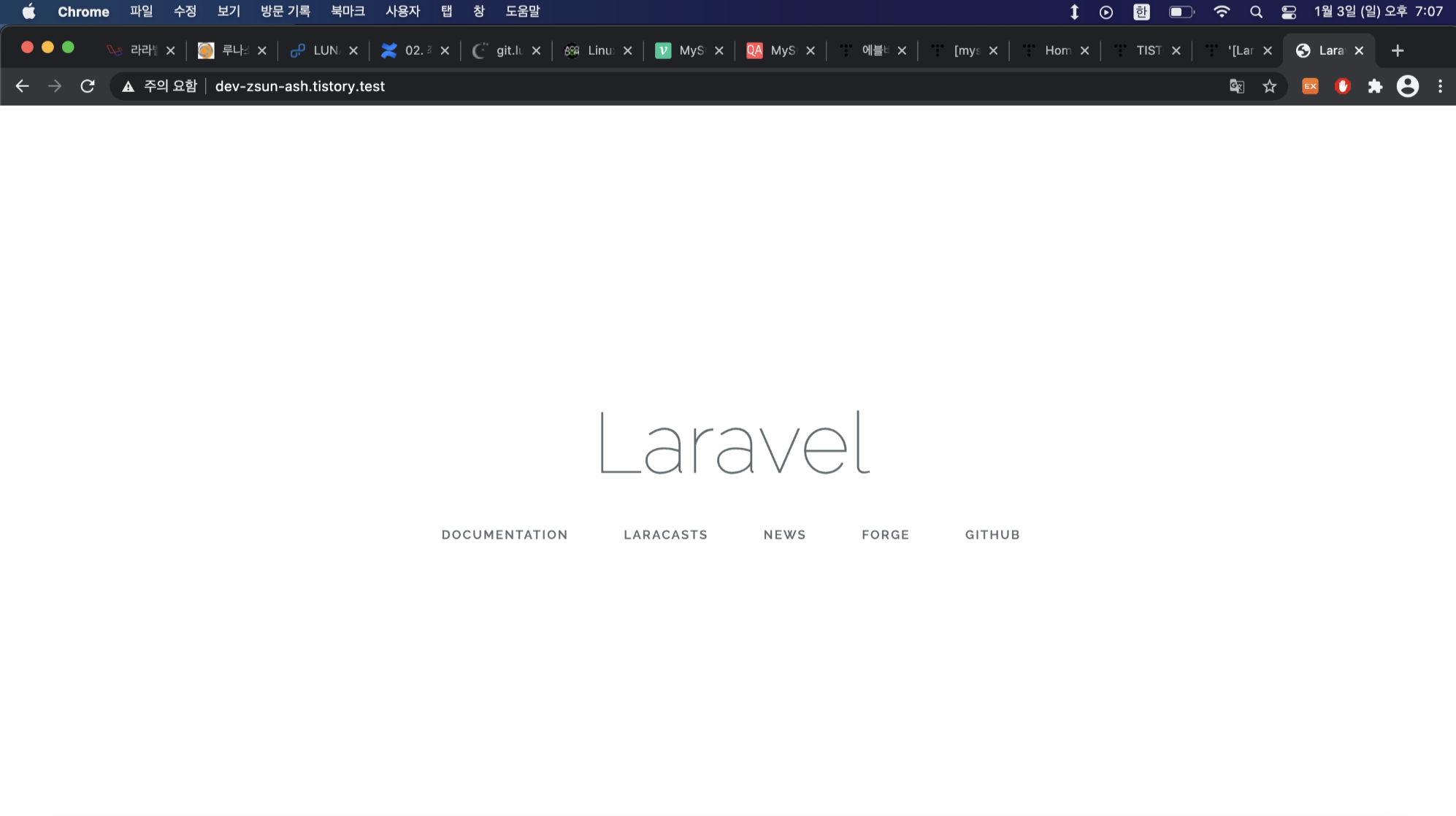Click the orange EX extension icon
The width and height of the screenshot is (1456, 816).
click(x=1310, y=86)
